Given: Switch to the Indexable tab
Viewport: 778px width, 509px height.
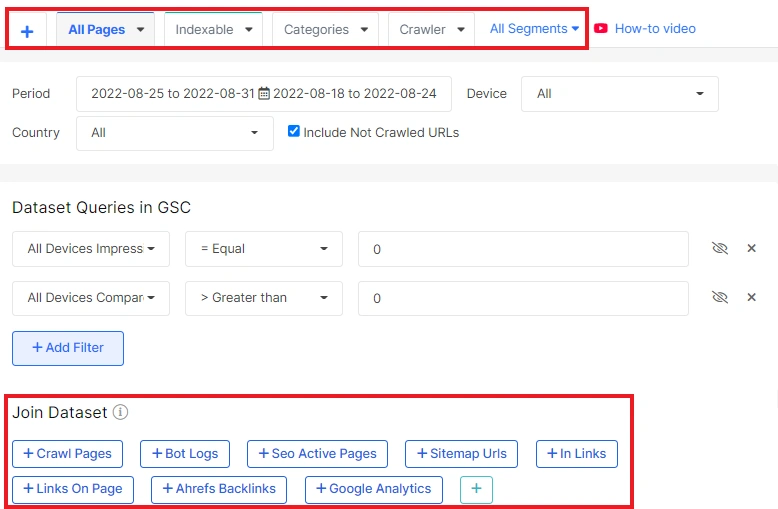Looking at the screenshot, I should [x=204, y=30].
